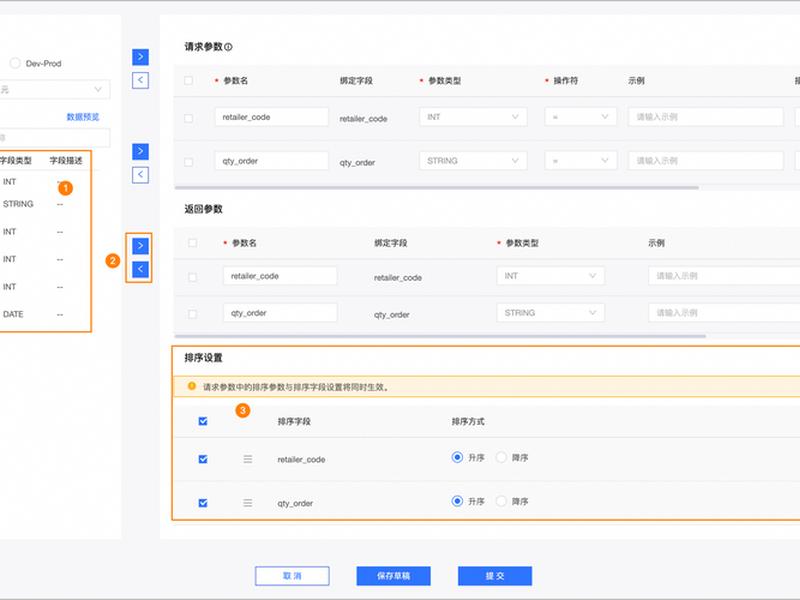Uncheck retailer_code in sort settings
This screenshot has height=600, width=800.
(x=203, y=459)
